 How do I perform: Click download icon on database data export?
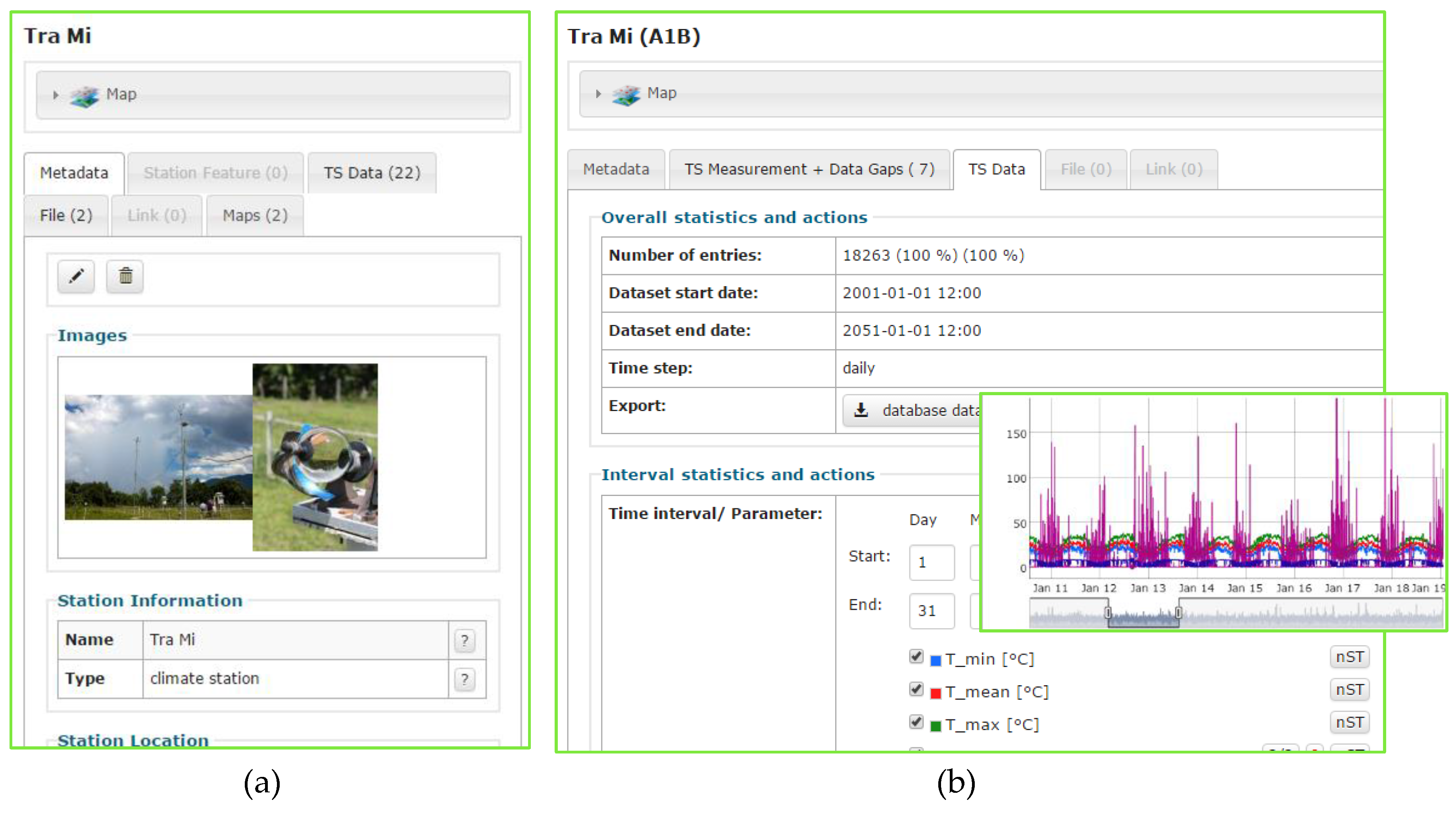(860, 410)
